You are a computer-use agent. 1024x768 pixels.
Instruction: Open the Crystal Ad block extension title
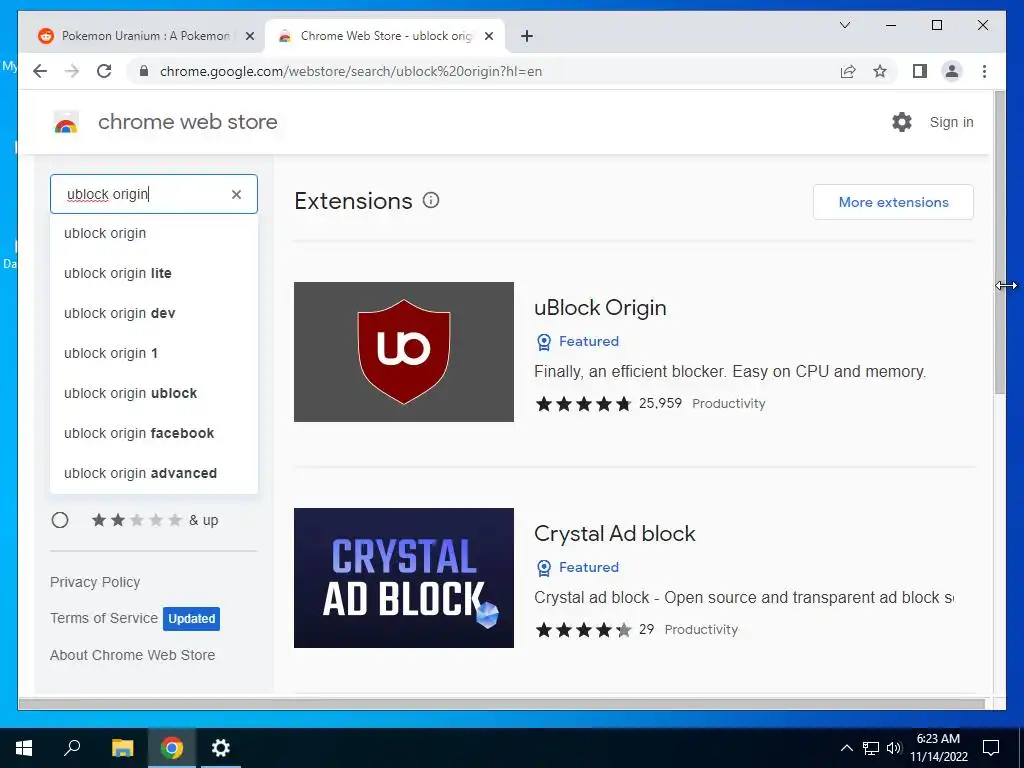point(615,534)
